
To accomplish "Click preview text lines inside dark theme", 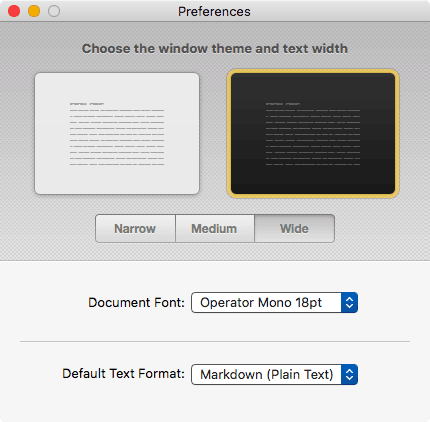I will (313, 134).
